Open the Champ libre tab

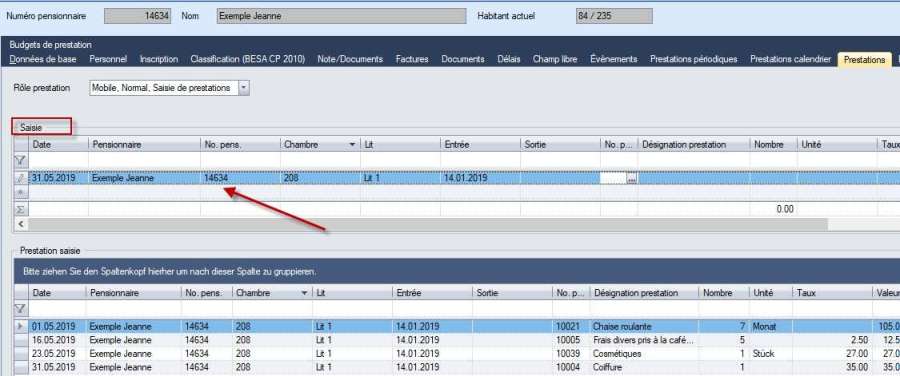coord(555,59)
